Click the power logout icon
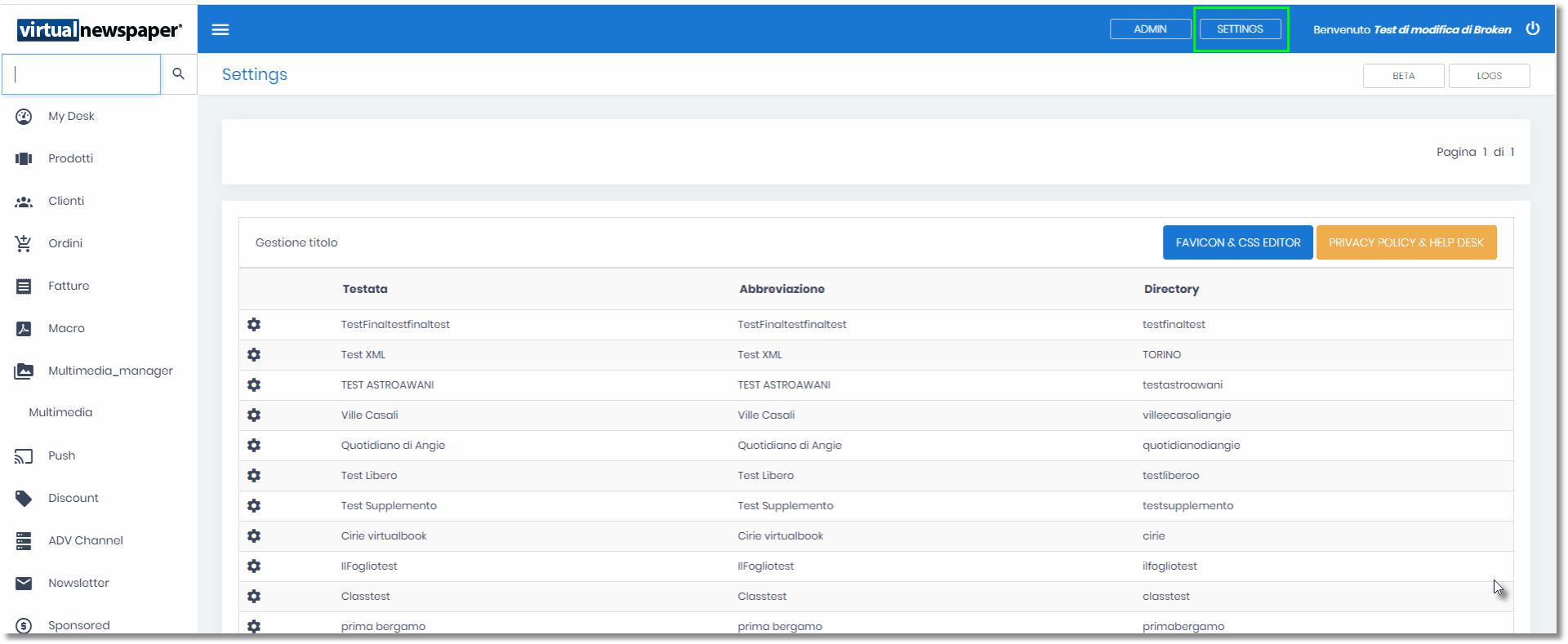1568x644 pixels. (1532, 29)
